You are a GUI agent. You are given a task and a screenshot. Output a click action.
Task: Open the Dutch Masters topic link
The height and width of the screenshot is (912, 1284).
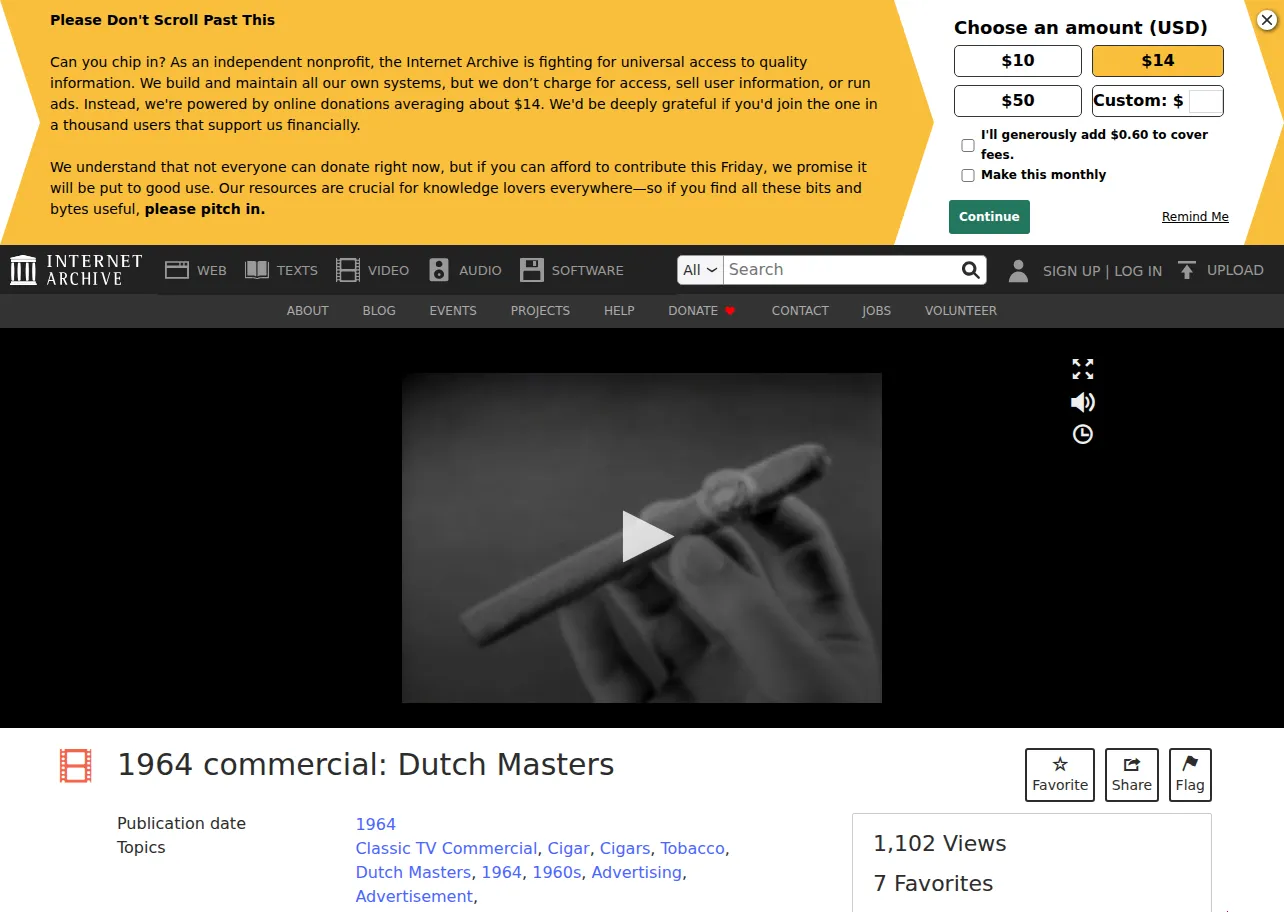coord(413,872)
